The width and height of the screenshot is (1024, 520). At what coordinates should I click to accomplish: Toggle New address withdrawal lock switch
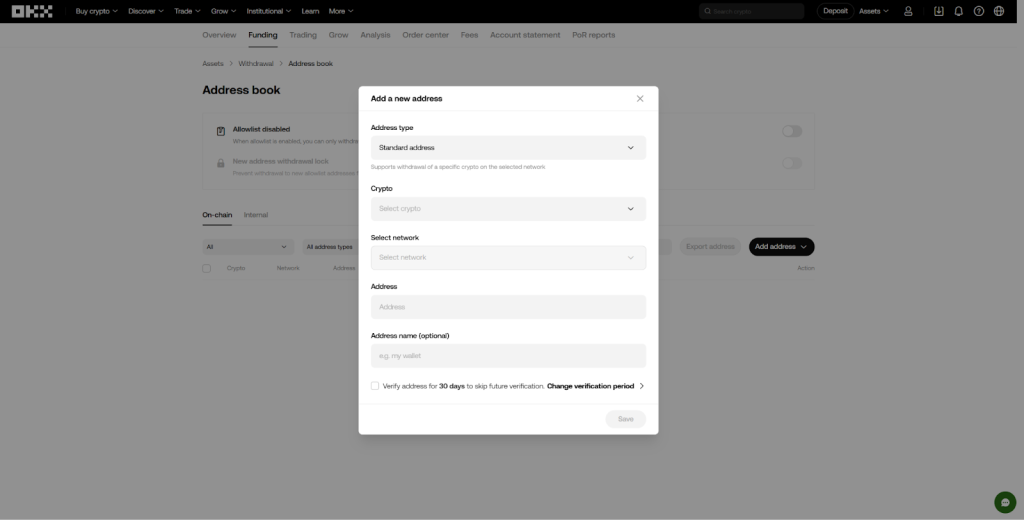(792, 163)
